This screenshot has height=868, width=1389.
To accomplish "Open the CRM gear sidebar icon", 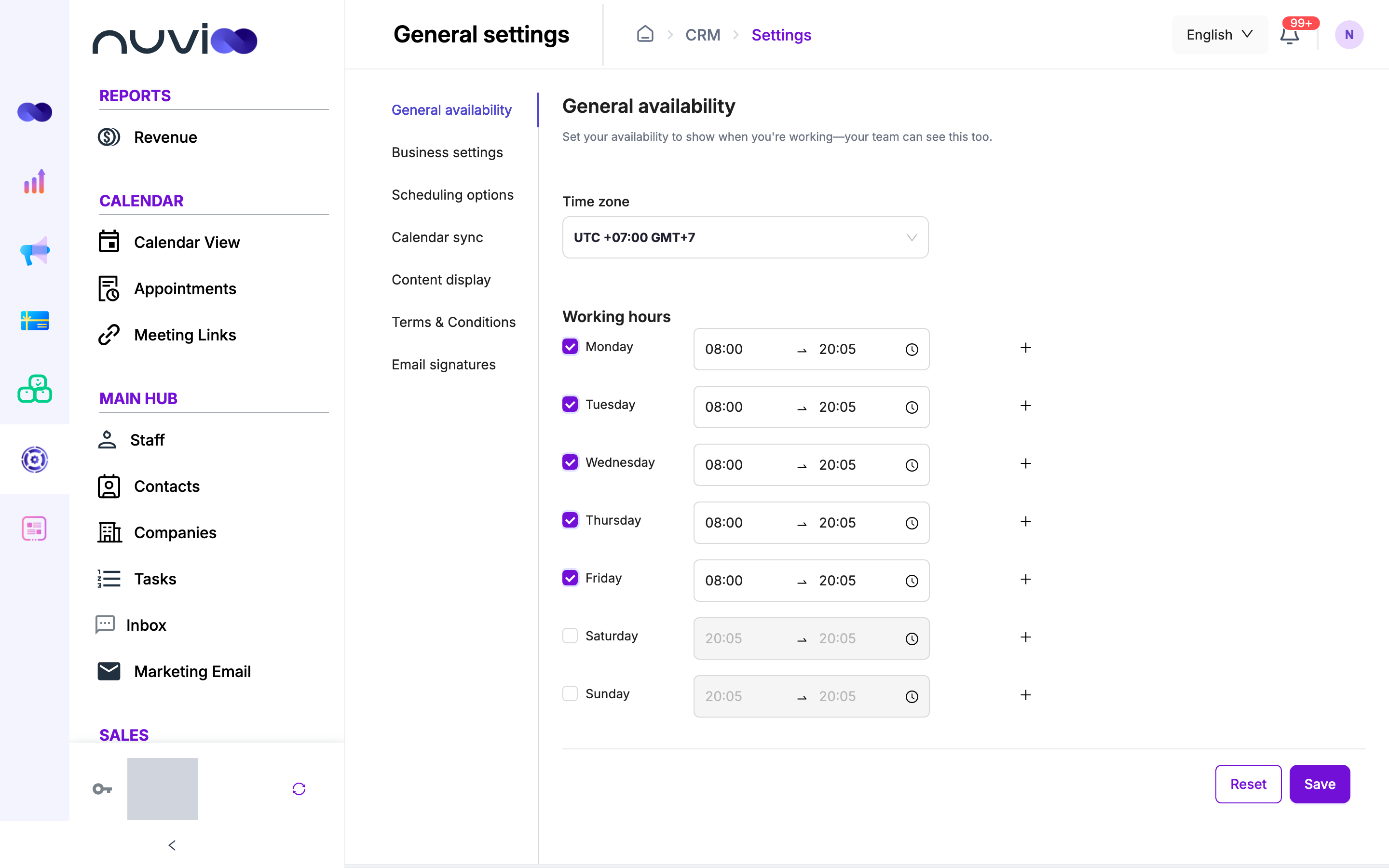I will [x=34, y=459].
